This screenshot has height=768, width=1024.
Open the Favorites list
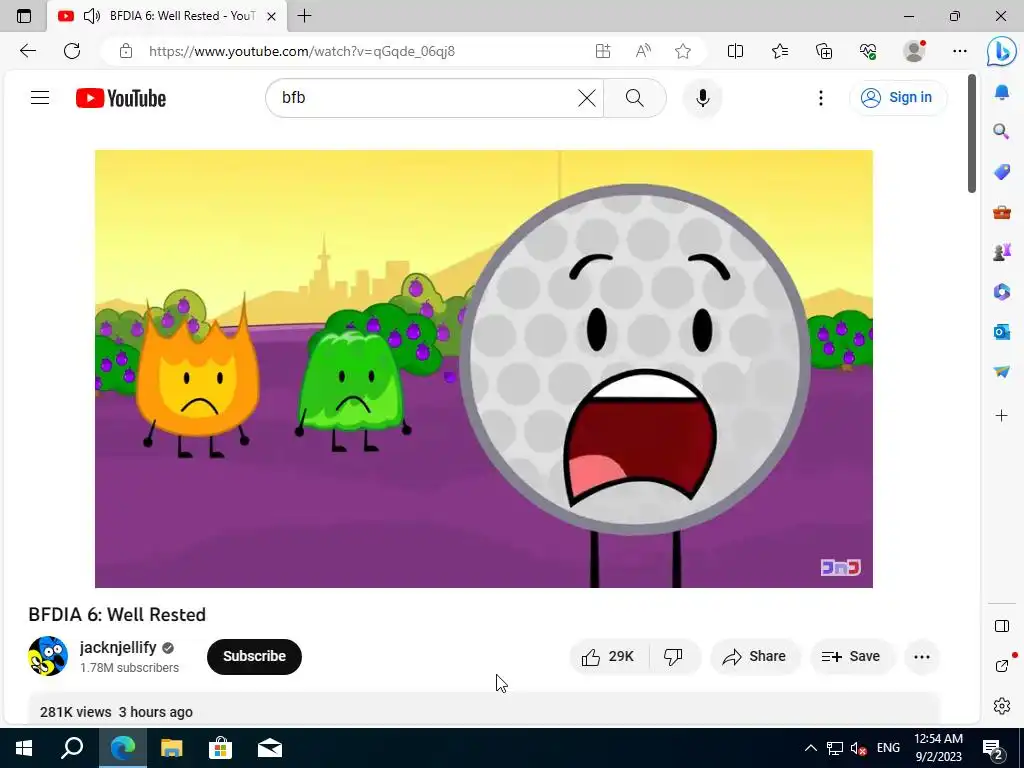(x=780, y=51)
